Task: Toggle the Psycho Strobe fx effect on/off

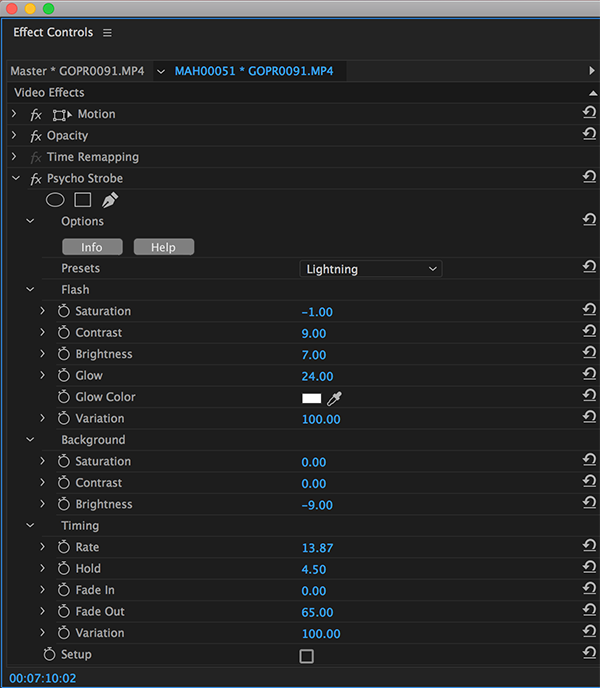Action: tap(36, 179)
